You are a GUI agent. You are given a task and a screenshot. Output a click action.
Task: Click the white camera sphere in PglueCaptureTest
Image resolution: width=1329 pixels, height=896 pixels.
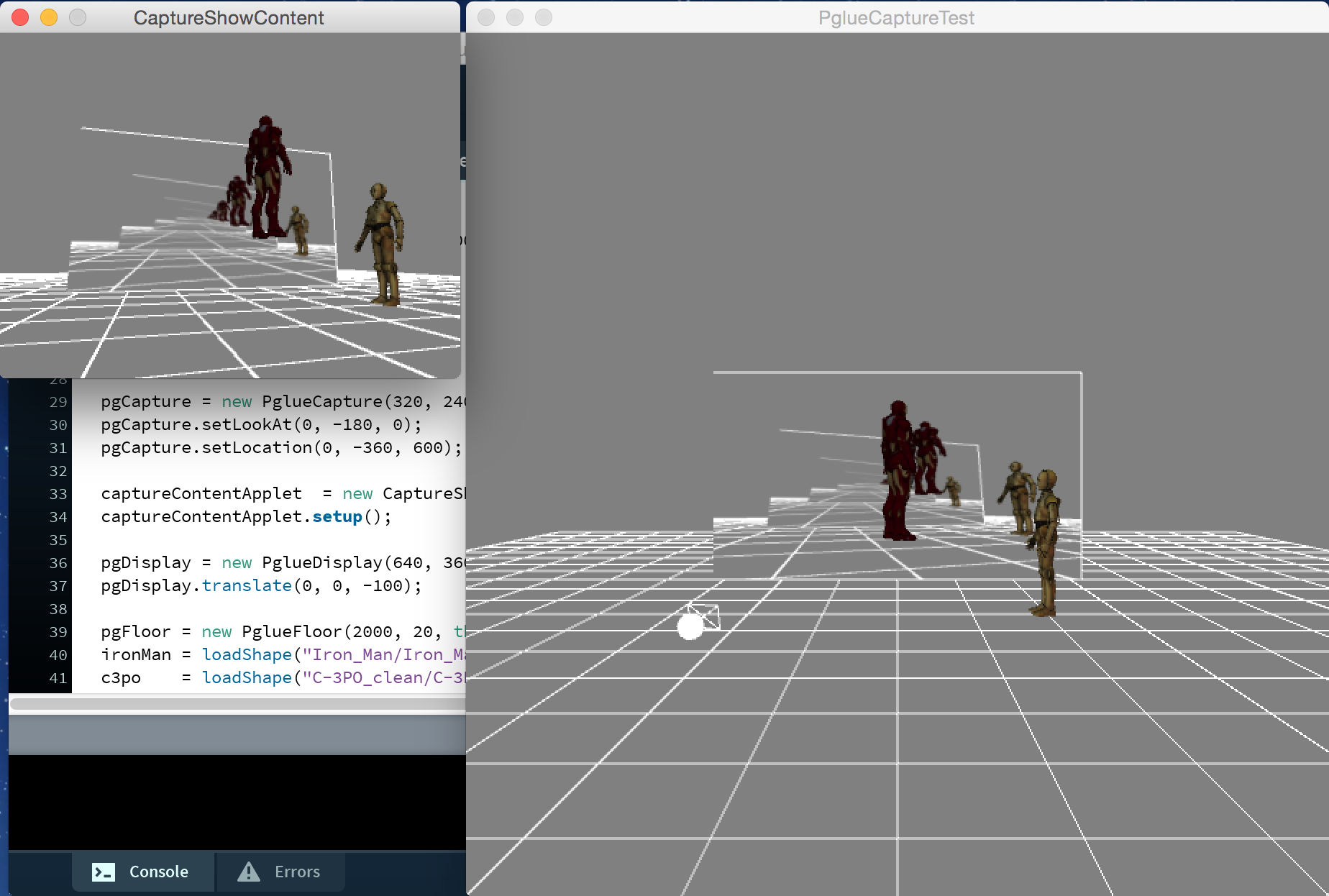coord(690,626)
